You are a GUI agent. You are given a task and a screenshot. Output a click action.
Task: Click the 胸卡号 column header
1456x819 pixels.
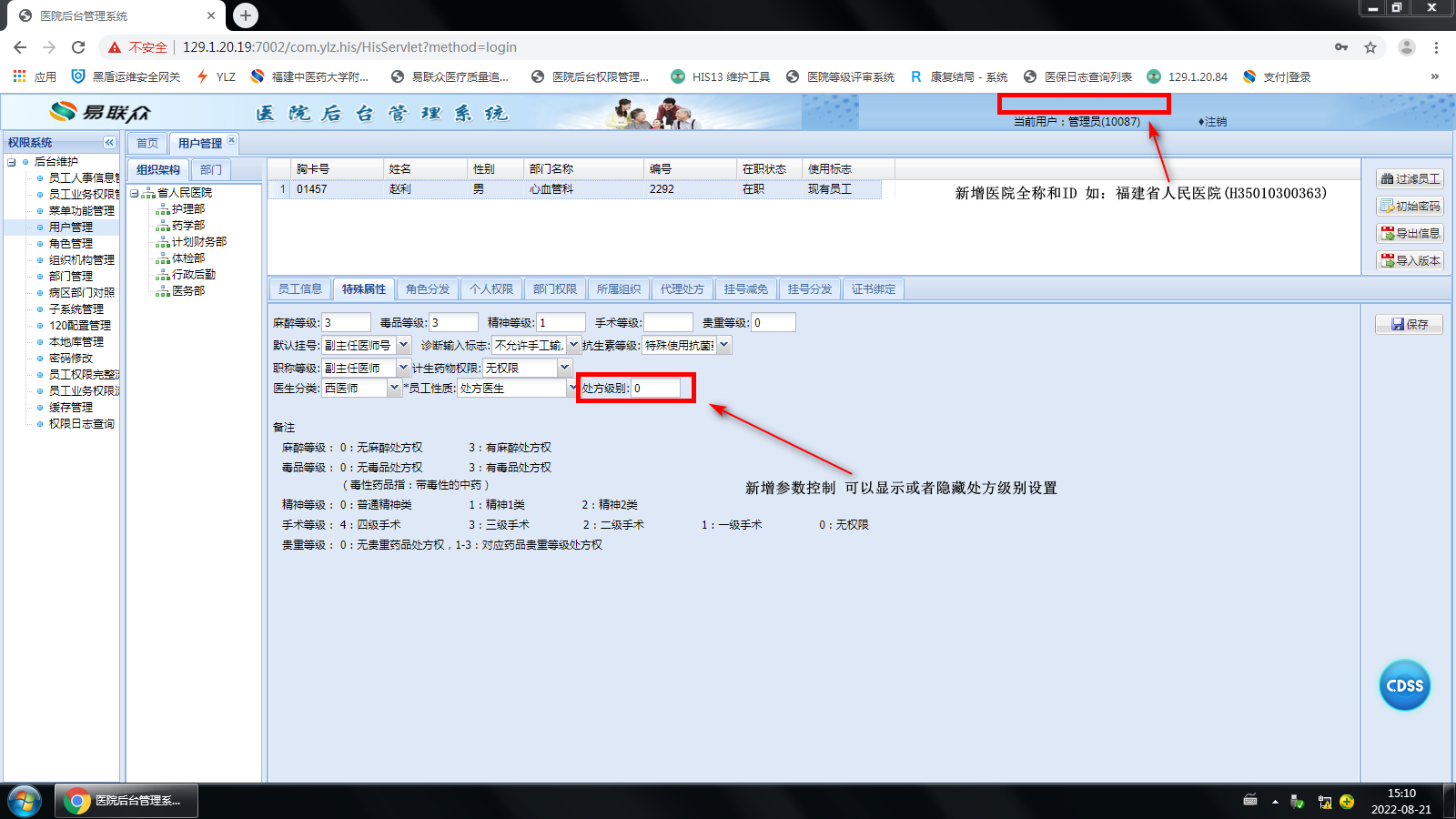pos(337,169)
